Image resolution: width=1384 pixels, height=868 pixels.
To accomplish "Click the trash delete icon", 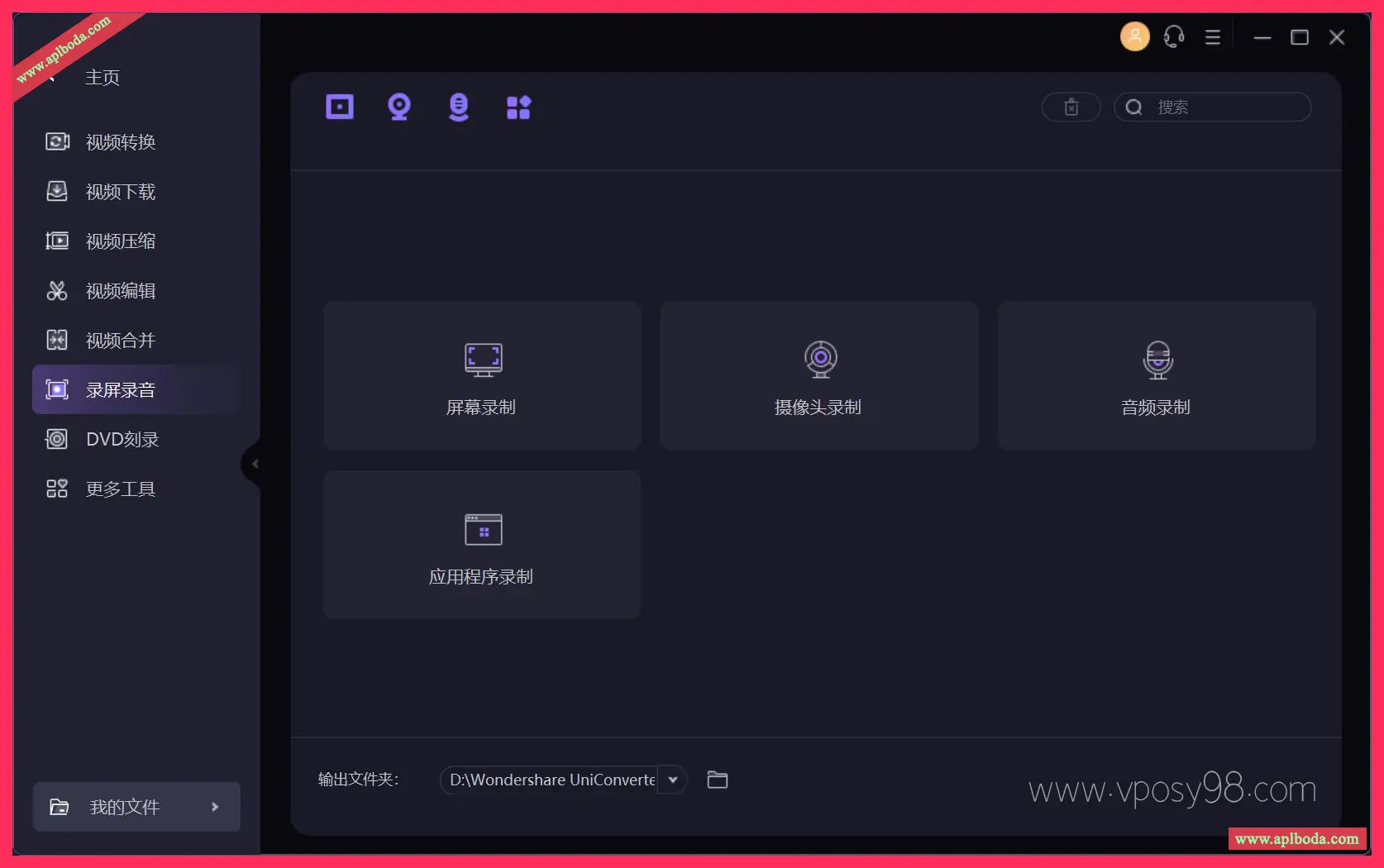I will pyautogui.click(x=1071, y=107).
